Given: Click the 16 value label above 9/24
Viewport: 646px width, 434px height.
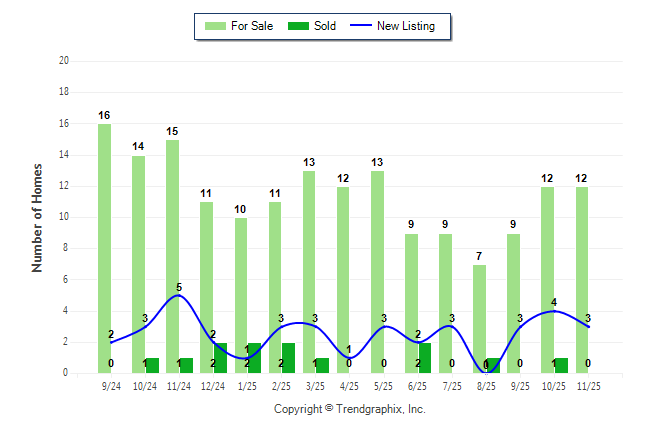Looking at the screenshot, I should [104, 116].
